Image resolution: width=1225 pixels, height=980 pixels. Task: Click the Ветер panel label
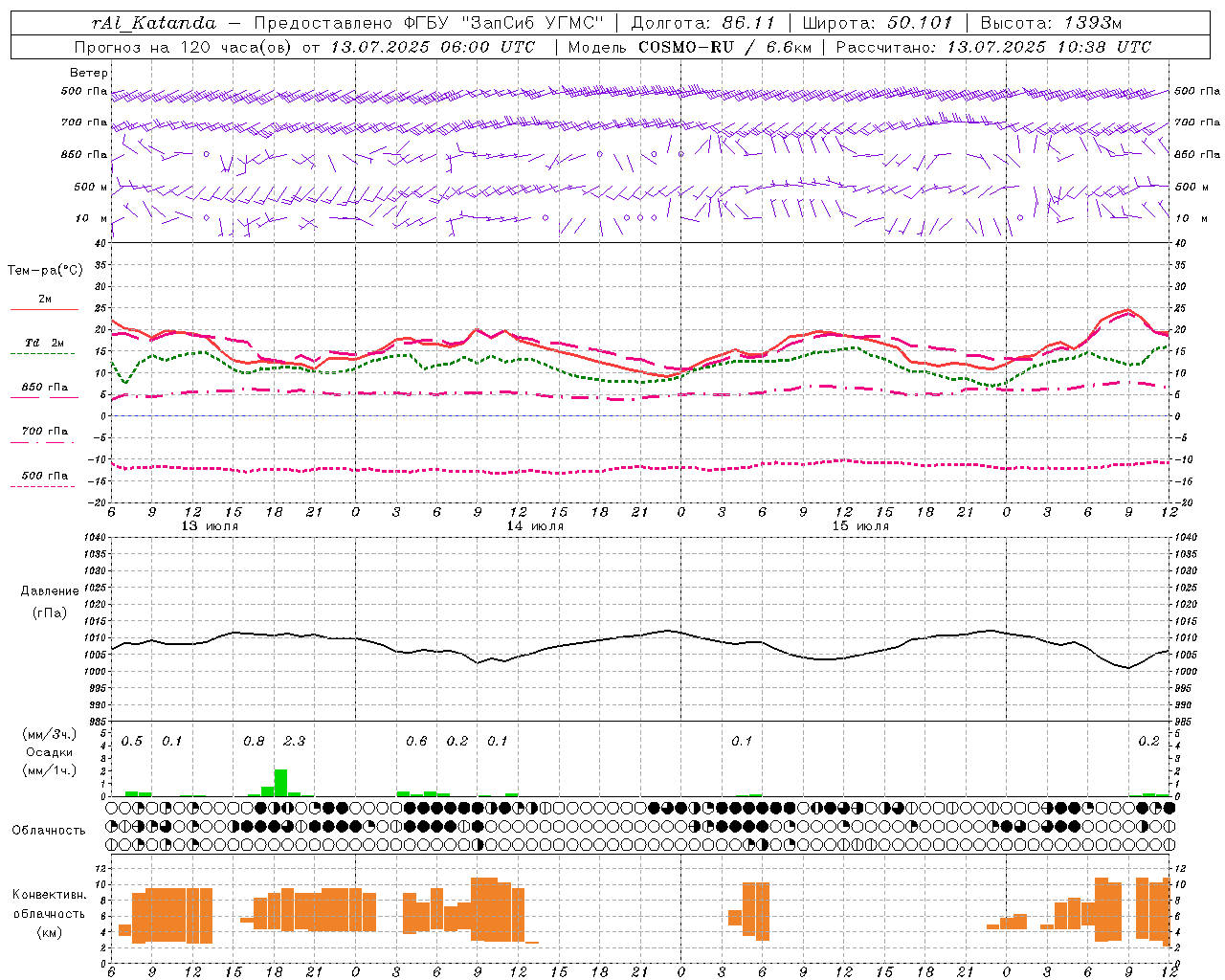88,73
